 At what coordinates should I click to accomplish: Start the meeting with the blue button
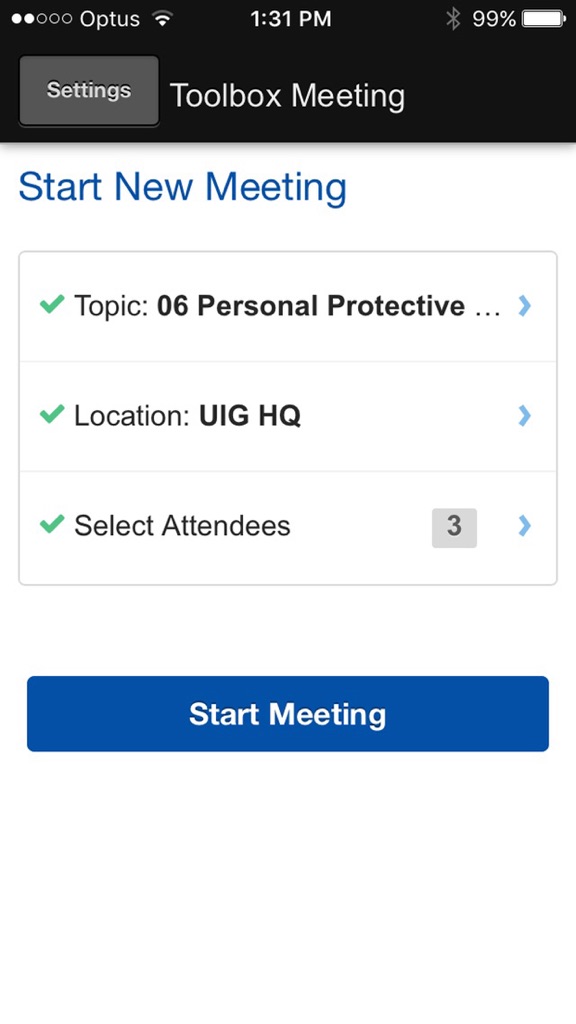click(x=287, y=713)
